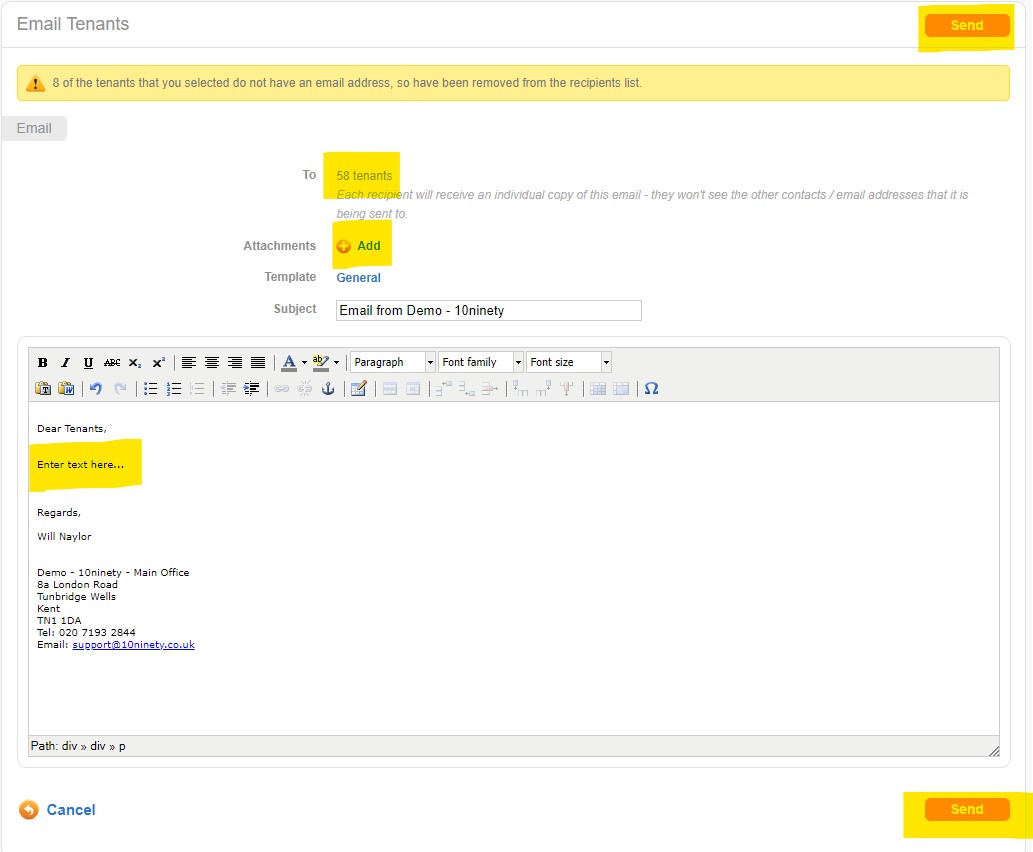Insert an anchor into the email body
This screenshot has width=1033, height=852.
(328, 388)
